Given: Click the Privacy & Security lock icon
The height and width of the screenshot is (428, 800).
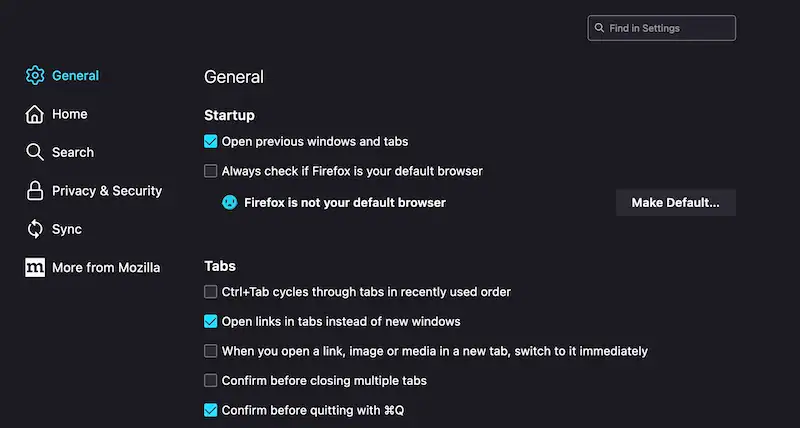Looking at the screenshot, I should pos(35,191).
